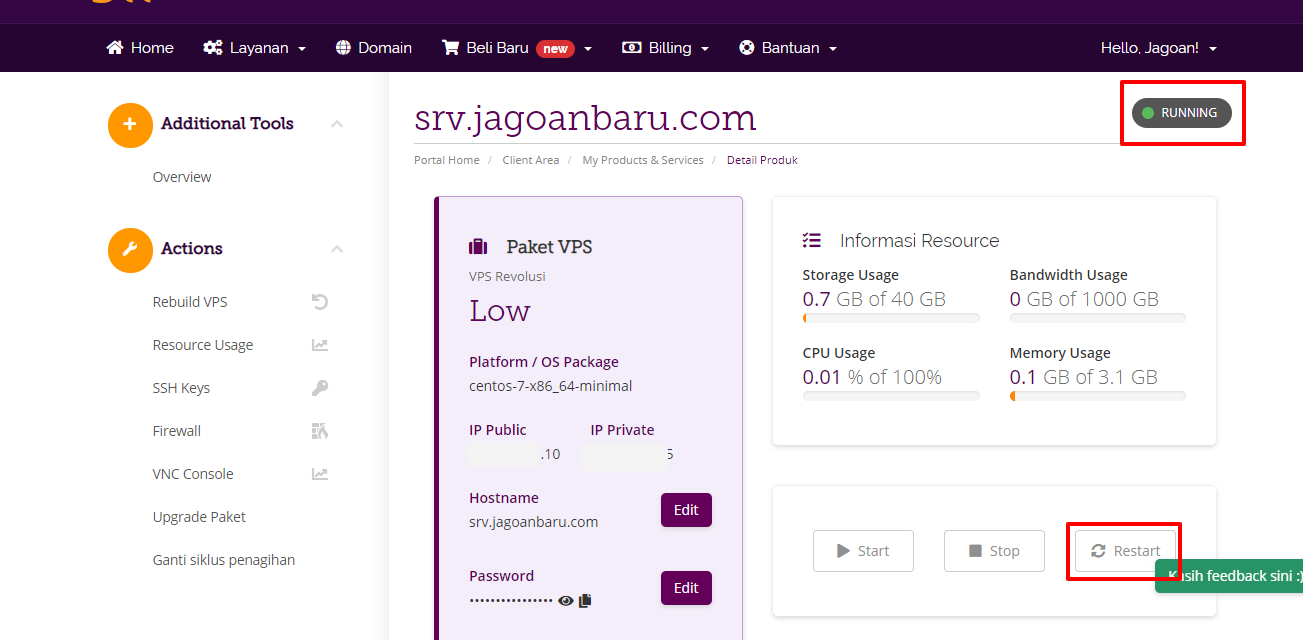Select Rebuild VPS in the sidebar
Image resolution: width=1303 pixels, height=640 pixels.
coord(190,302)
